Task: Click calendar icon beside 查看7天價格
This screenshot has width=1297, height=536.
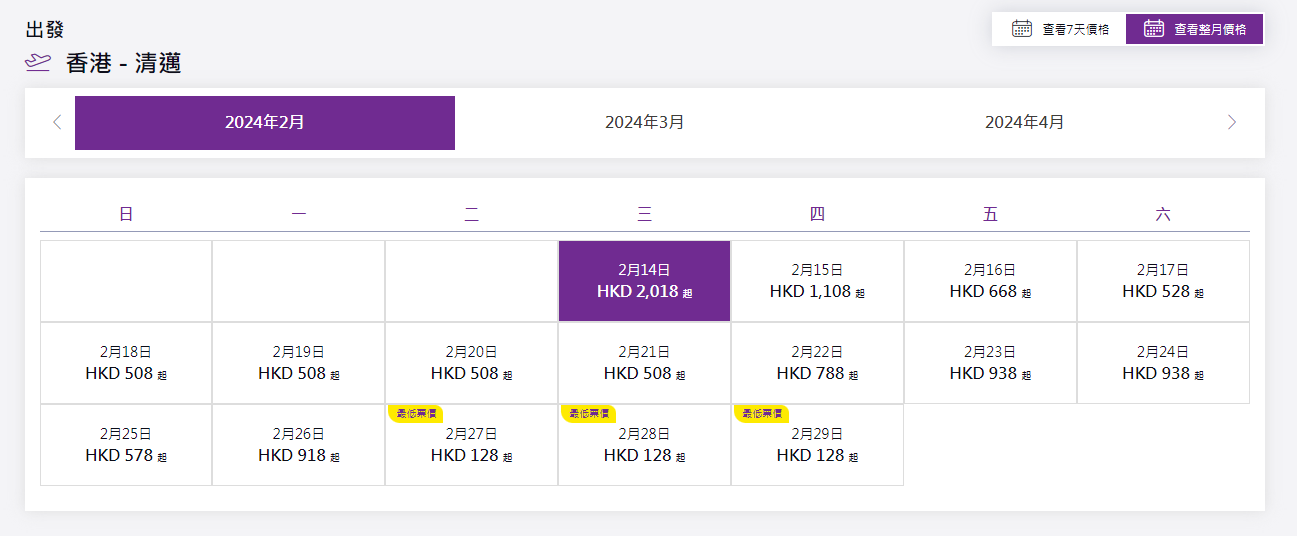Action: coord(1021,29)
